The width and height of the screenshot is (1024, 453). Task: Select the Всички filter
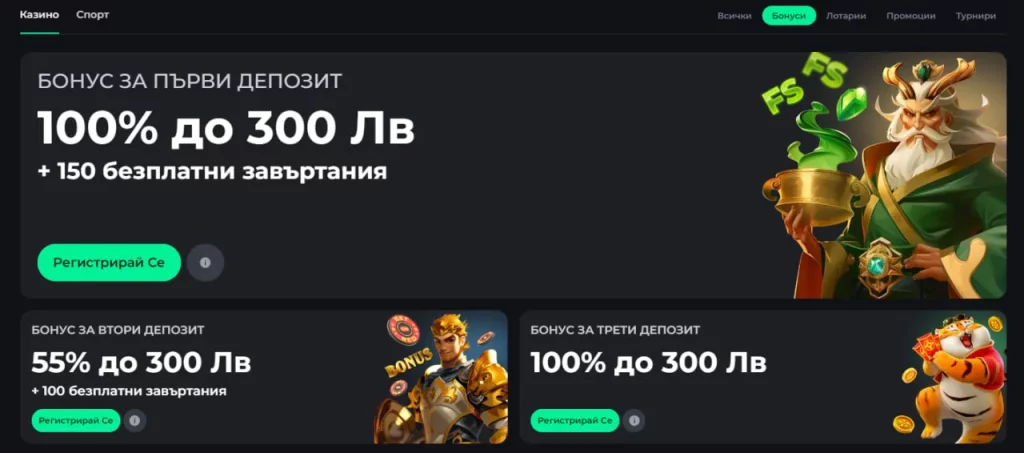click(x=734, y=16)
